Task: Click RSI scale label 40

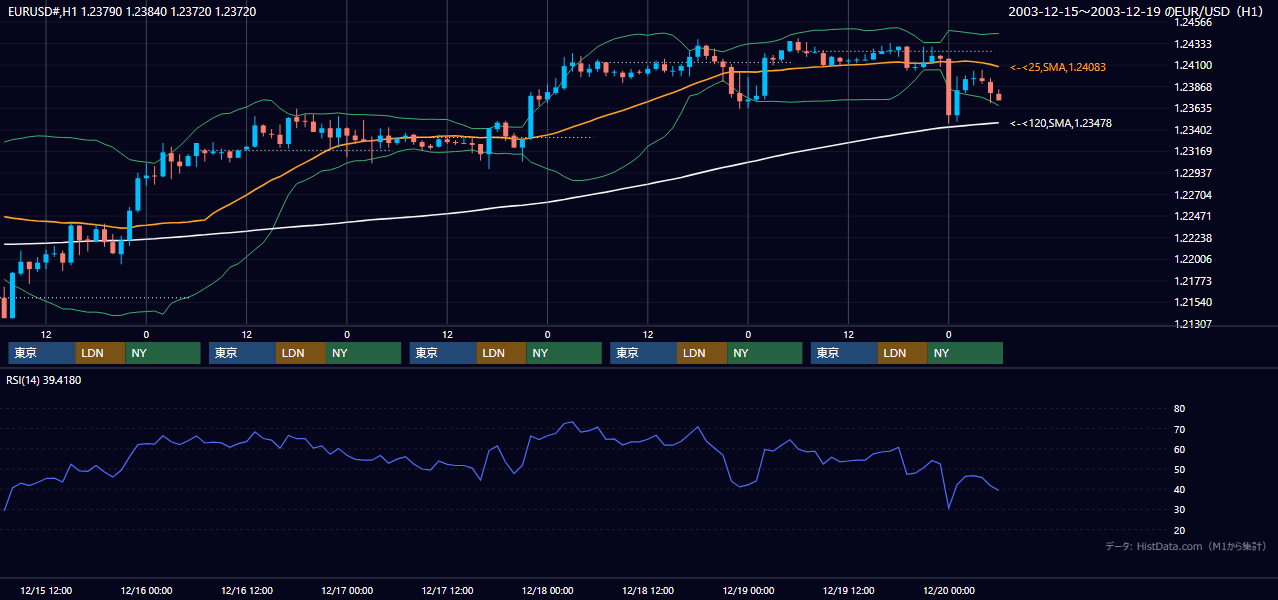Action: click(x=1179, y=489)
